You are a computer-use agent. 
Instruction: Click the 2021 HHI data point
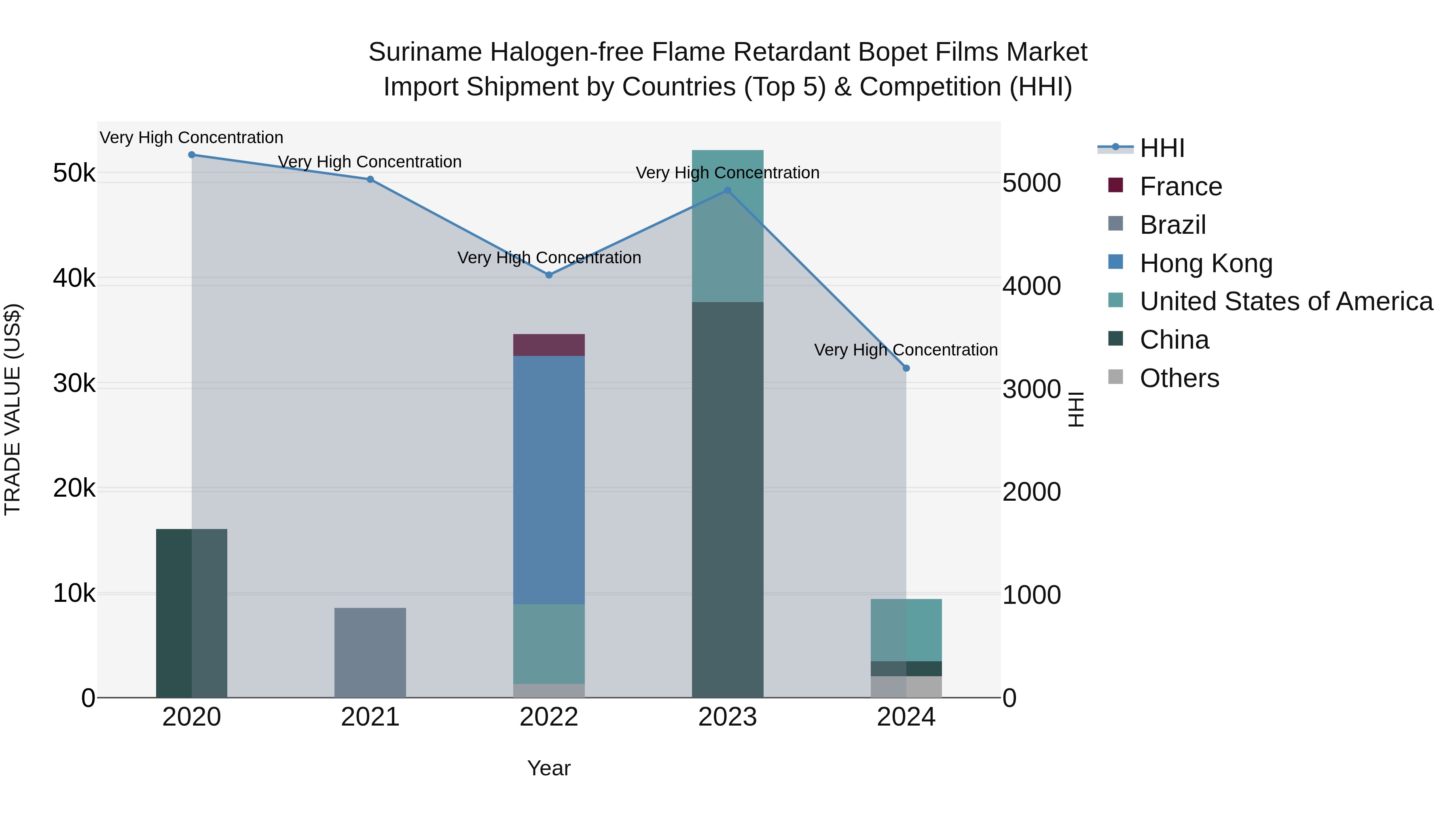370,179
